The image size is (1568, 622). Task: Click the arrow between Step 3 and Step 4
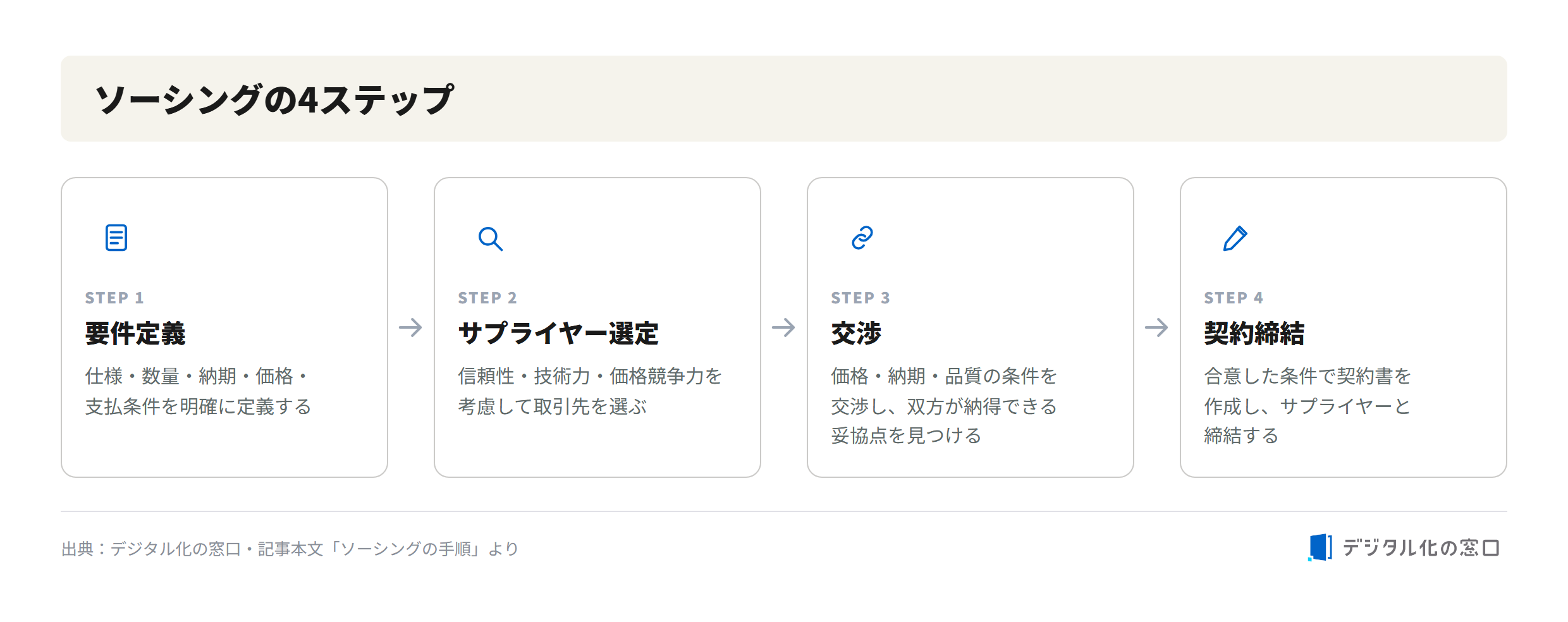coord(1156,327)
